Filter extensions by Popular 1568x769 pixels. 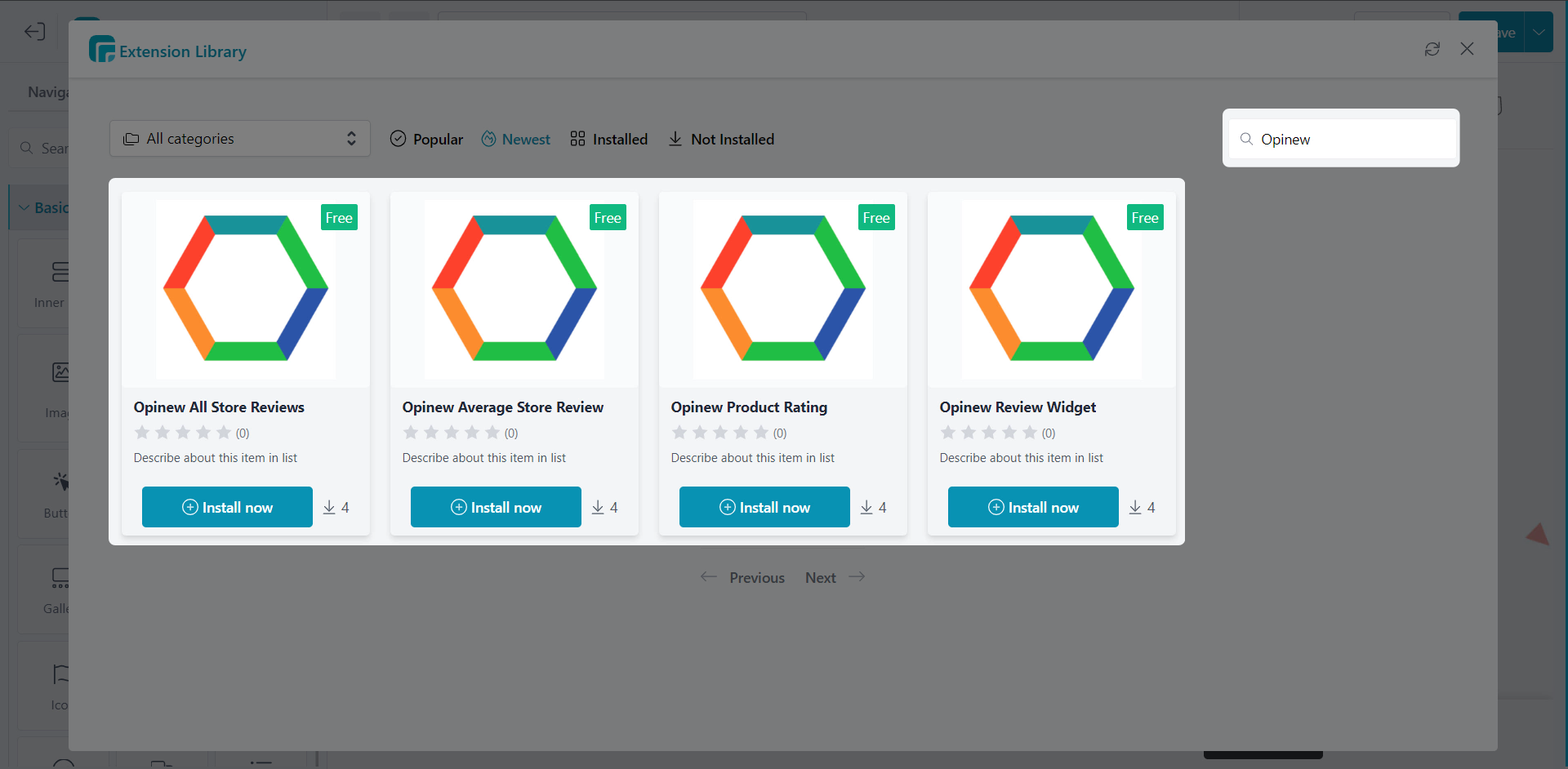[x=426, y=139]
